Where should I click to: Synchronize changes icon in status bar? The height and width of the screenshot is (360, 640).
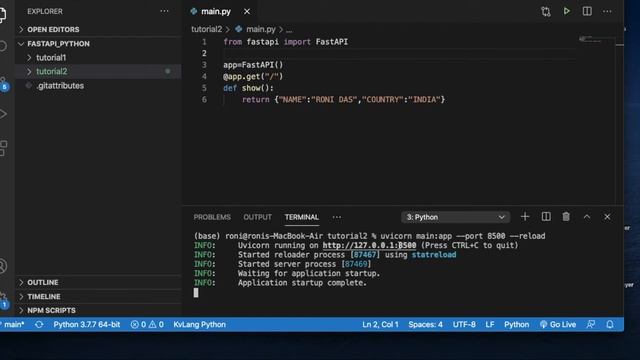pyautogui.click(x=39, y=324)
